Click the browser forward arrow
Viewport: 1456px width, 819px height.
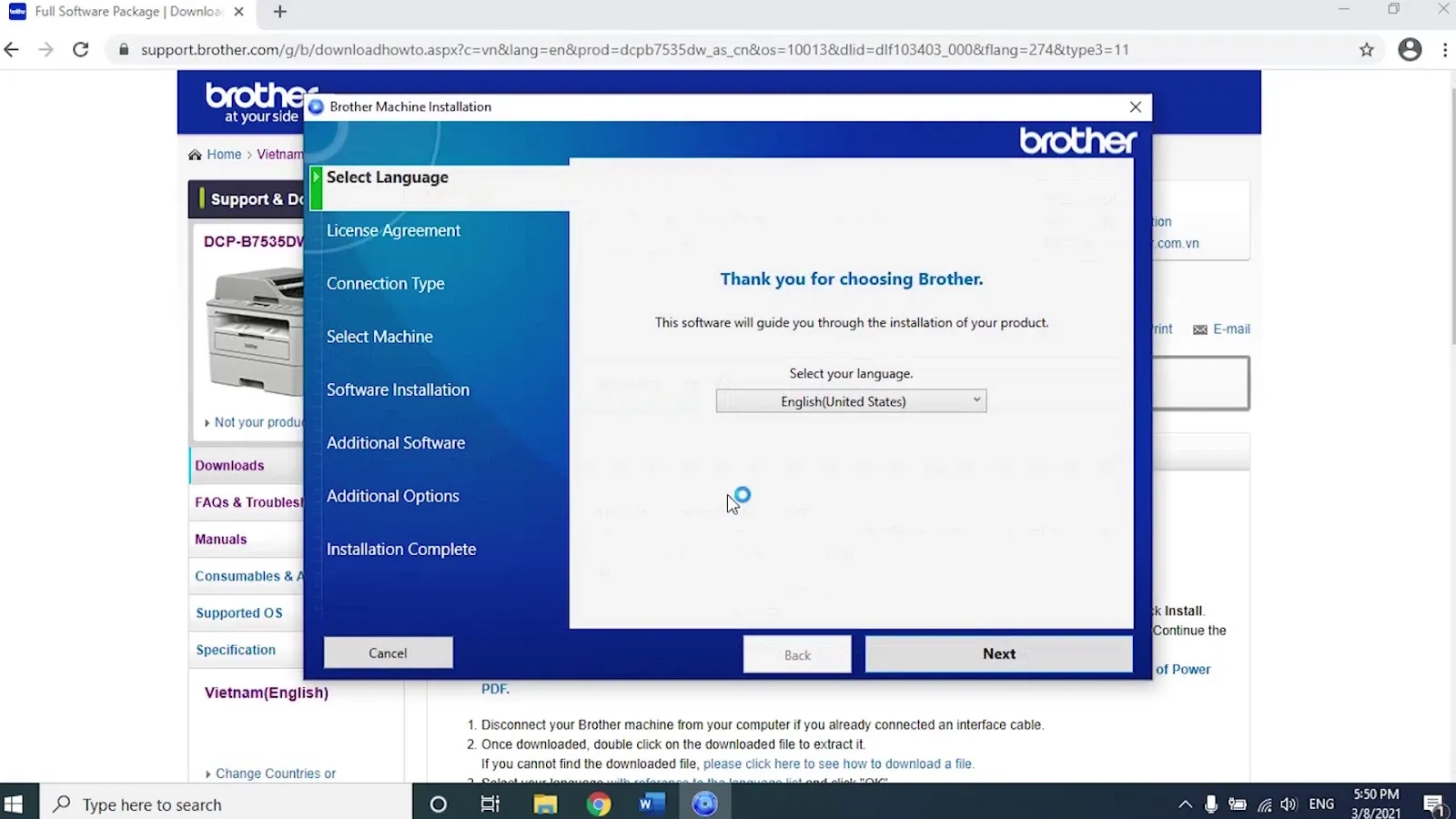(45, 49)
